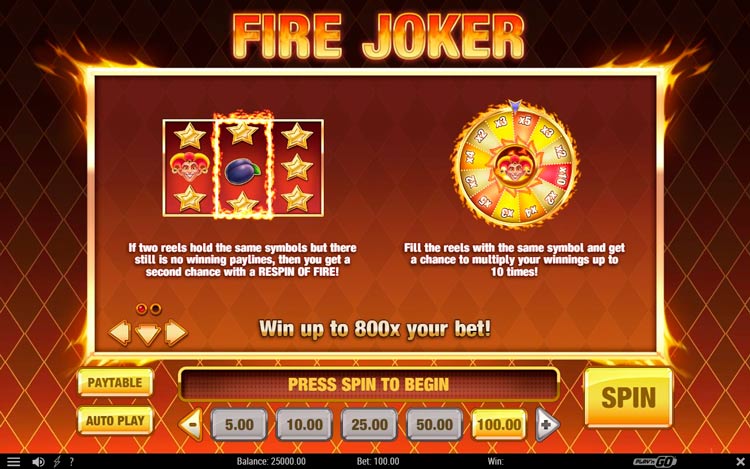Select the second page indicator dot
Screen dimensions: 750x469
click(155, 309)
